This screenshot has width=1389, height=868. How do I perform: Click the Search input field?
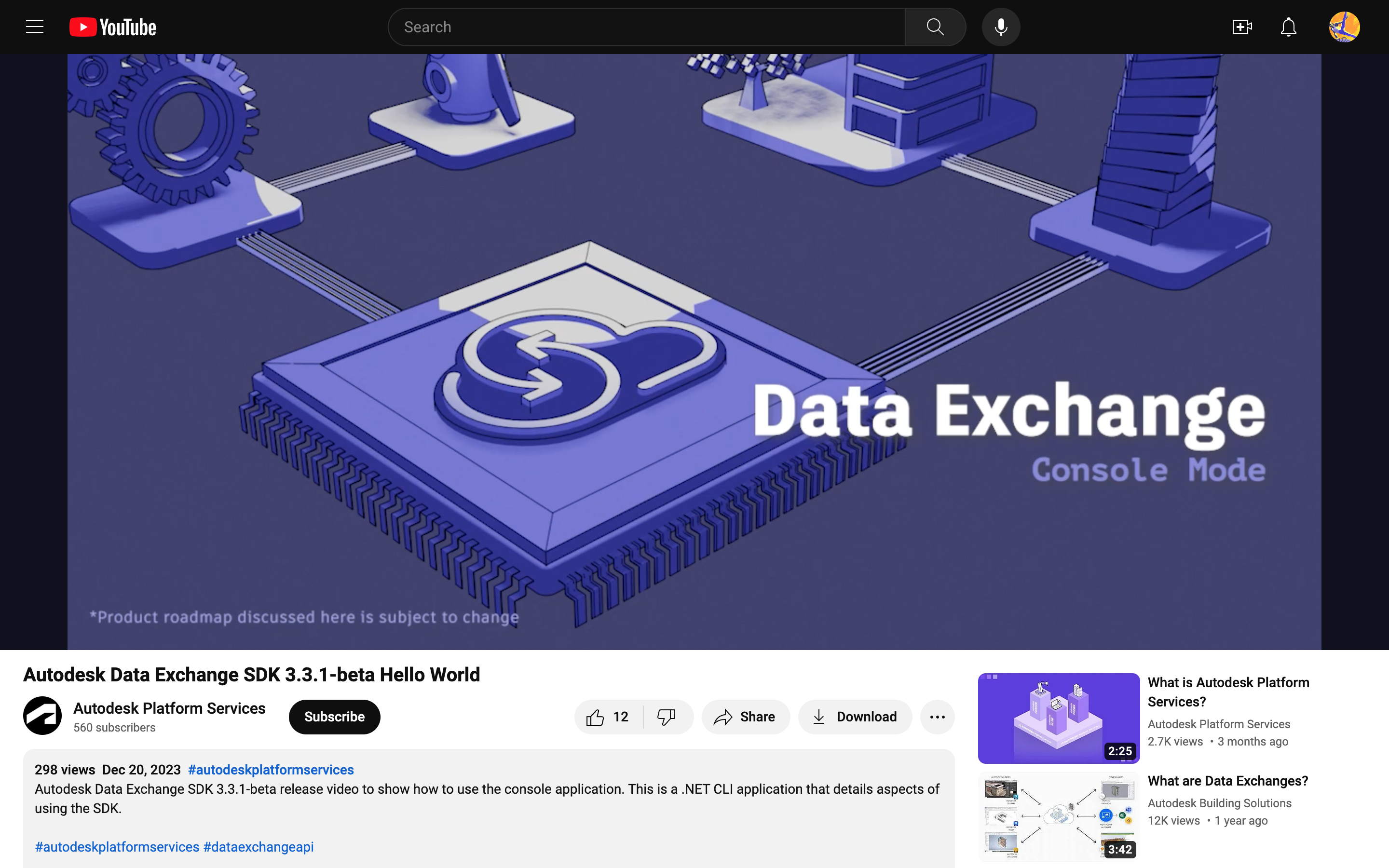click(646, 27)
